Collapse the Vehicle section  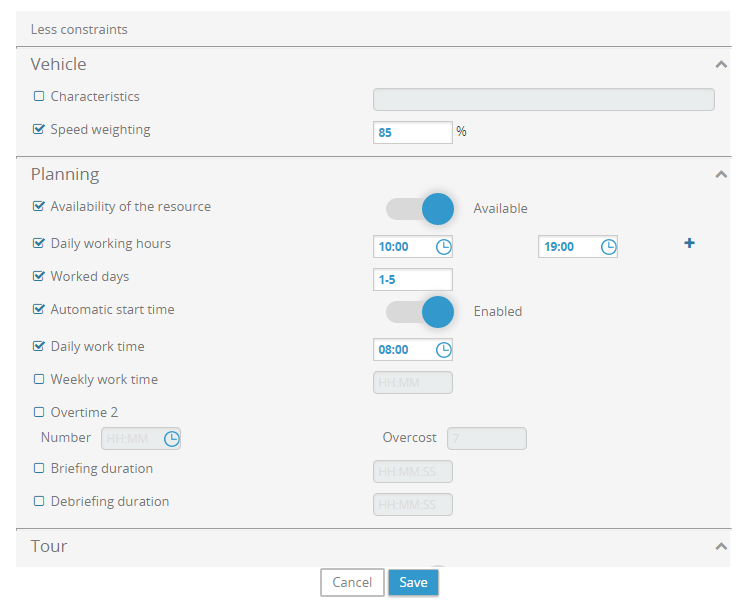[721, 64]
